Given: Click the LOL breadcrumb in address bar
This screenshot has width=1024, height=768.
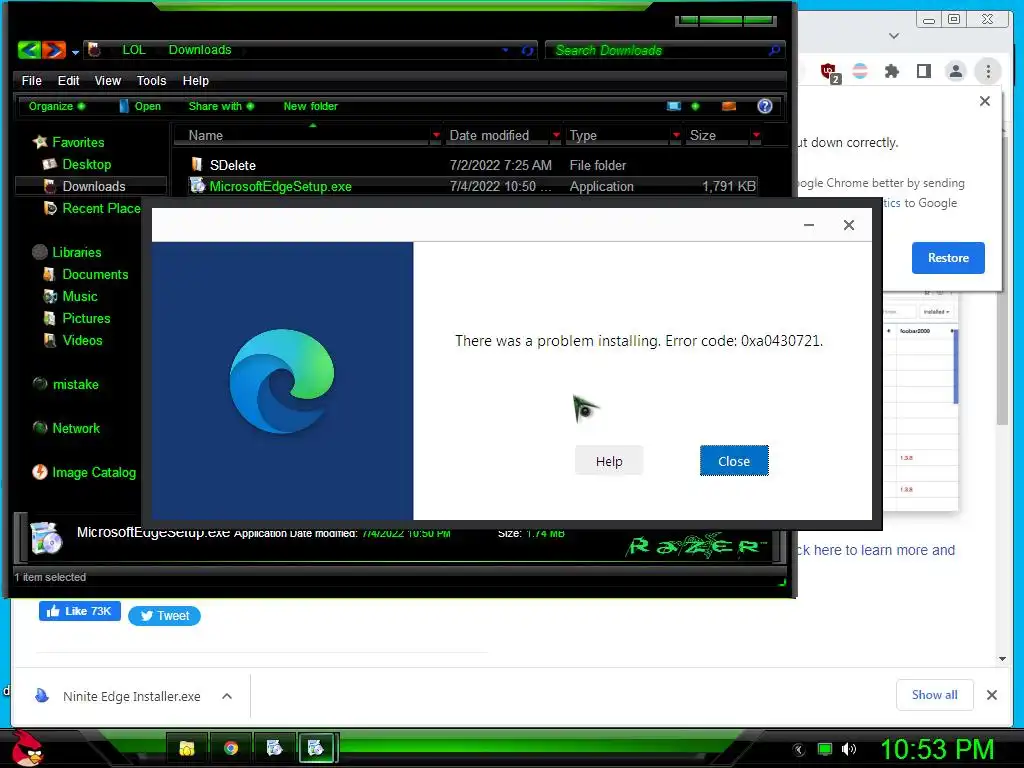Looking at the screenshot, I should click(x=133, y=50).
